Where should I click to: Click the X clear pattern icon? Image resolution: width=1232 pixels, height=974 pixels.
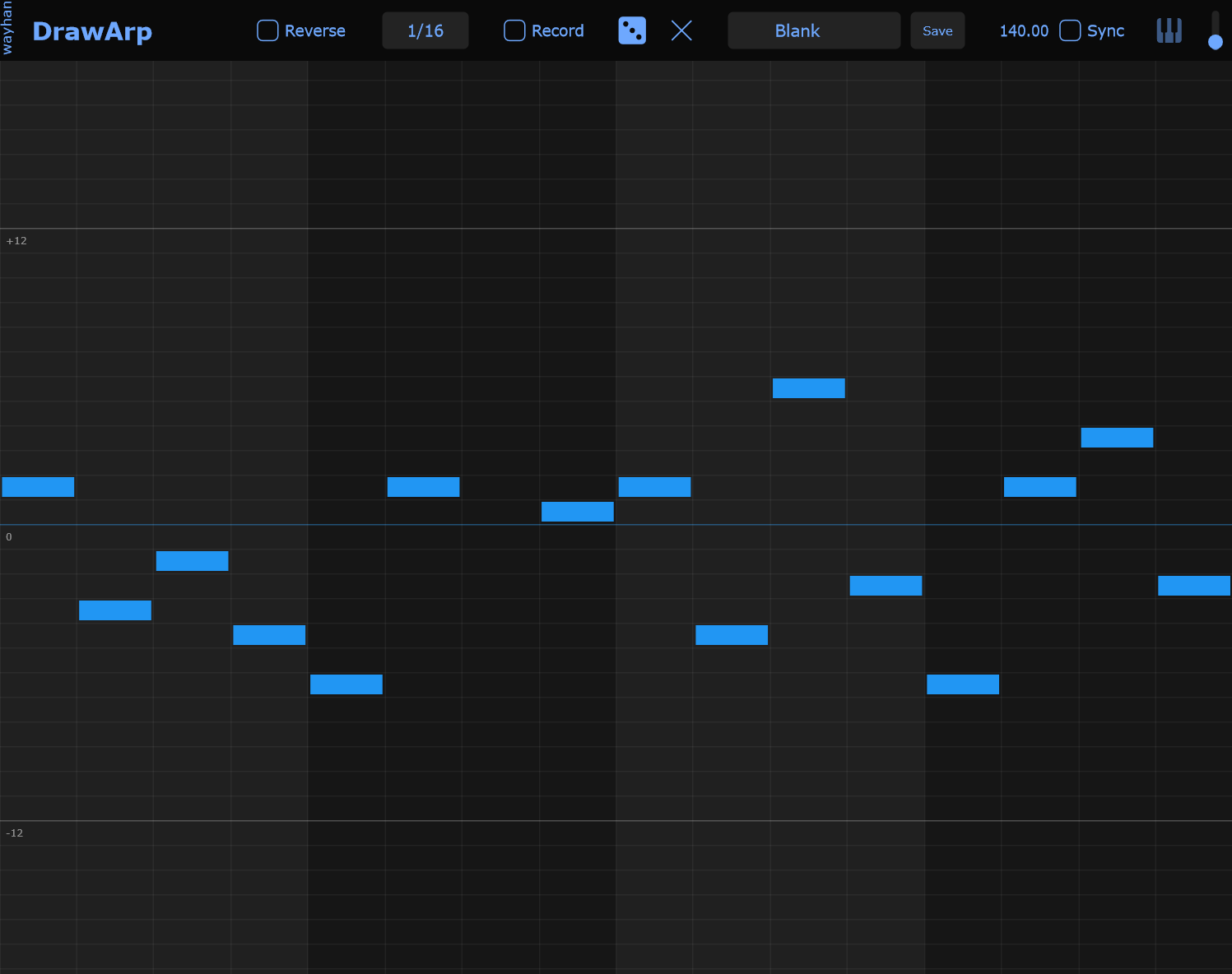[x=681, y=30]
